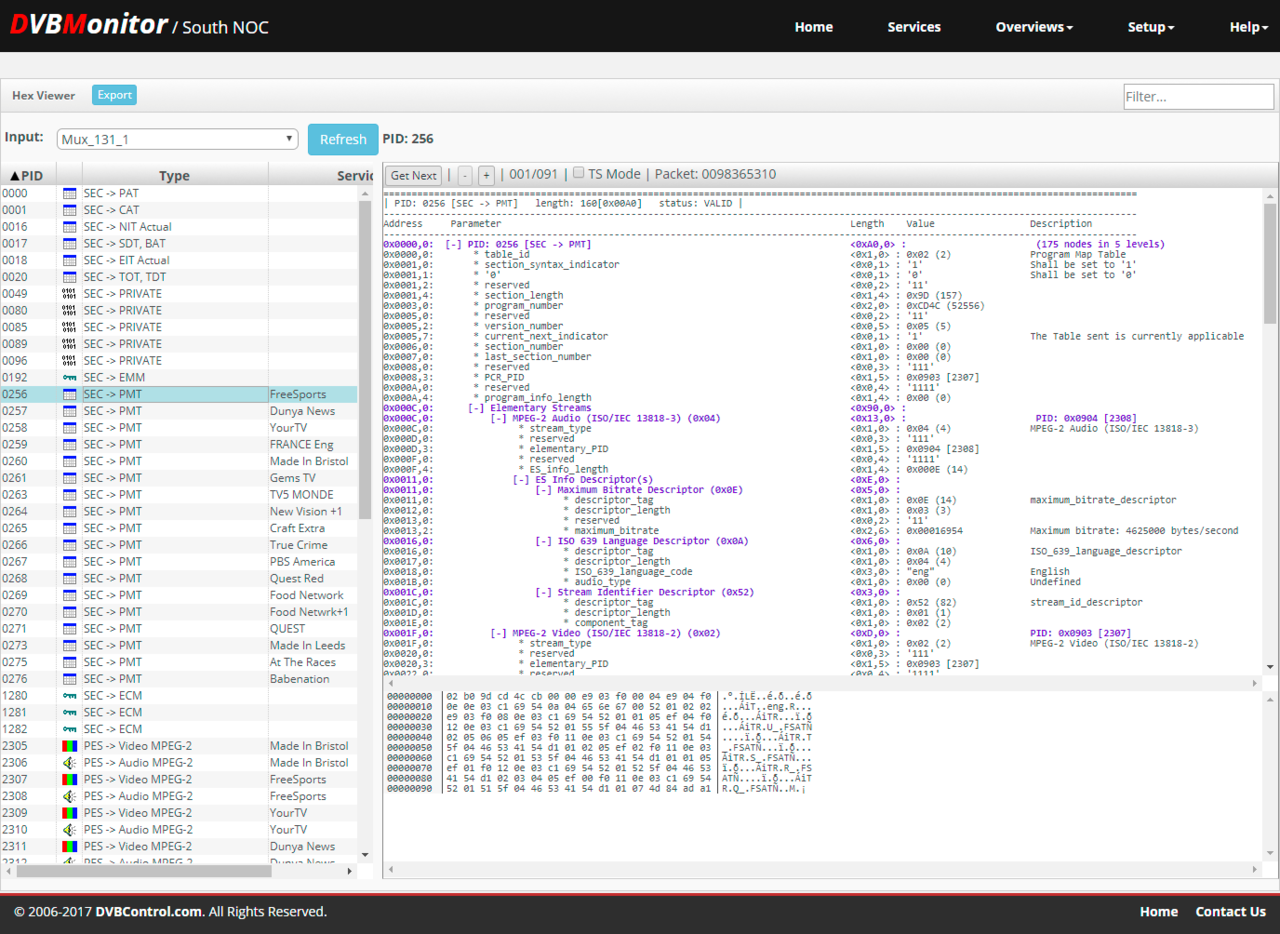Click the Filter input field

coord(1199,97)
